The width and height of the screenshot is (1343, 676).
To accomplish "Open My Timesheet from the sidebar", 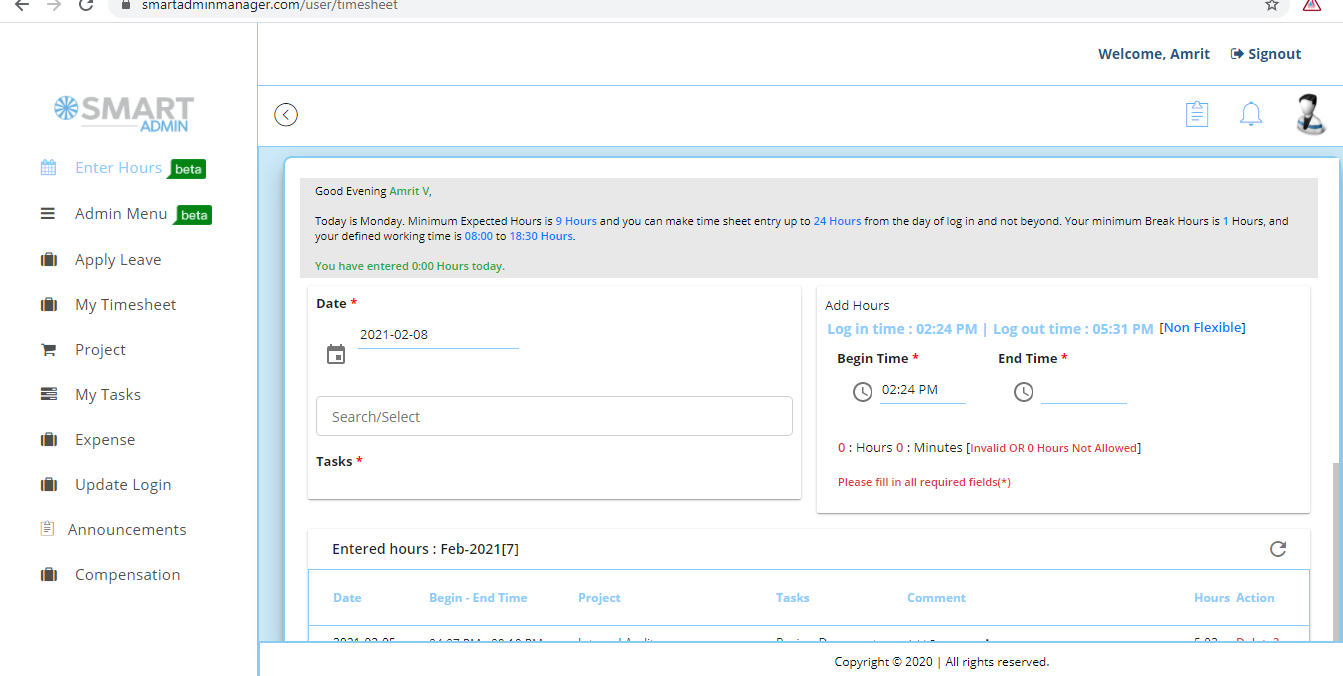I will 125,304.
